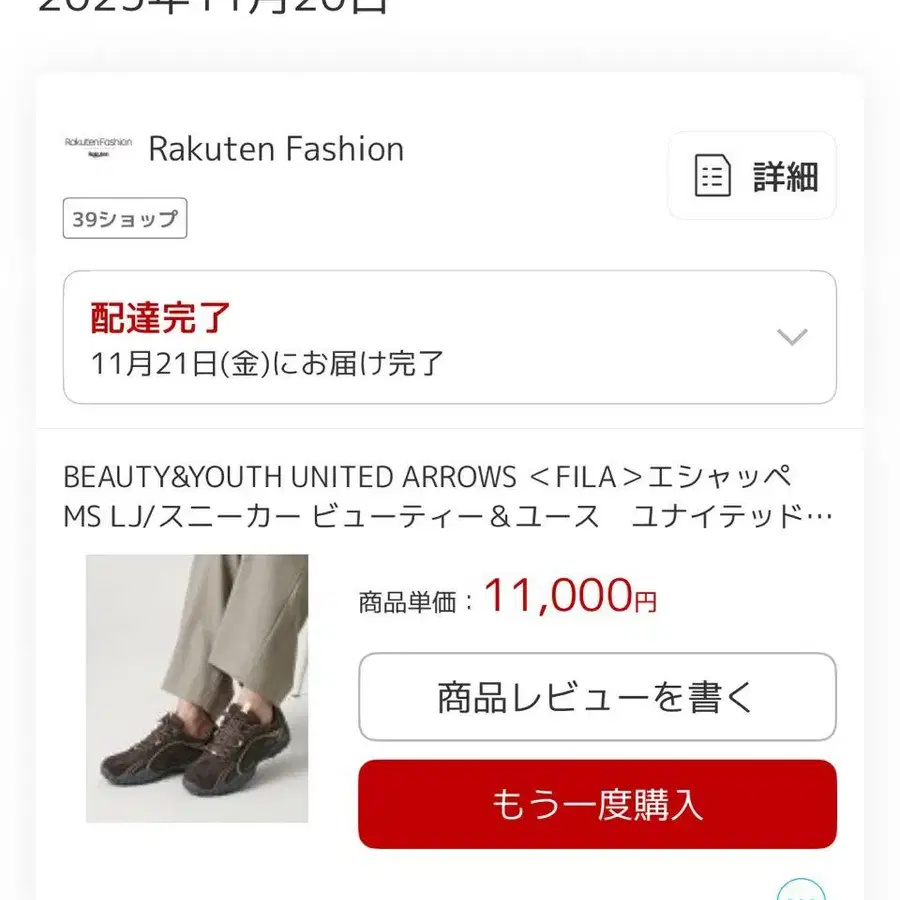This screenshot has height=900, width=900.
Task: Open second title line MS LJ/スニーカー
Action: pos(448,516)
